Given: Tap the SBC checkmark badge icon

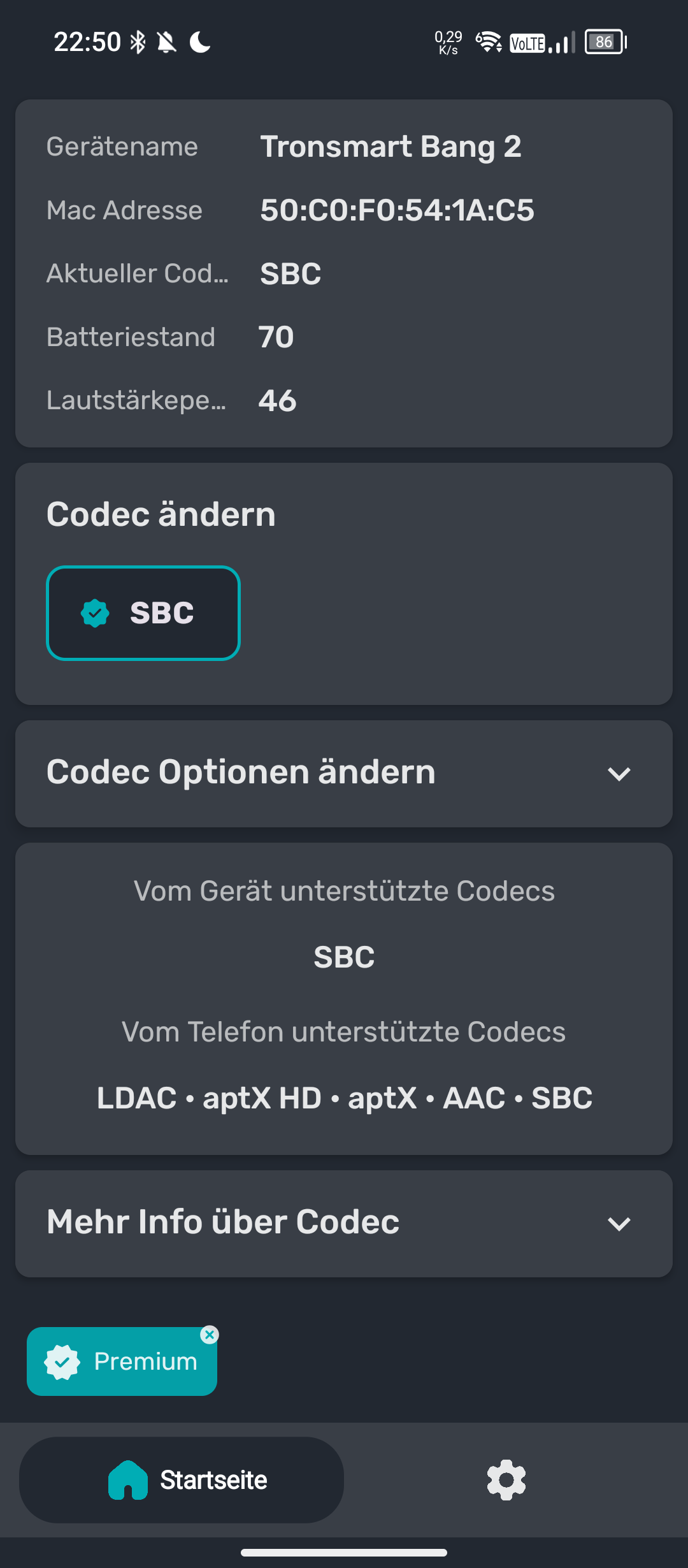Looking at the screenshot, I should tap(95, 613).
